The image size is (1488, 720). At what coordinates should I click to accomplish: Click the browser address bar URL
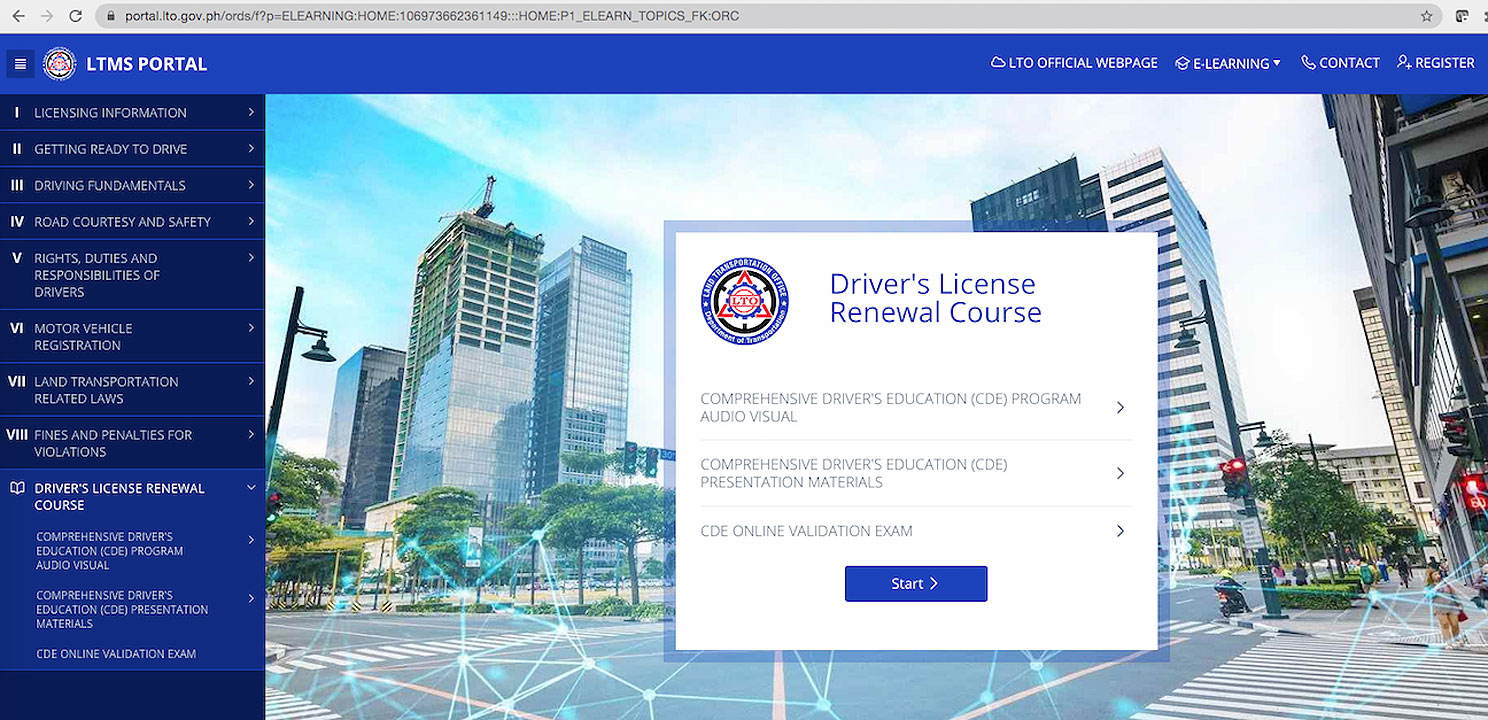tap(432, 16)
